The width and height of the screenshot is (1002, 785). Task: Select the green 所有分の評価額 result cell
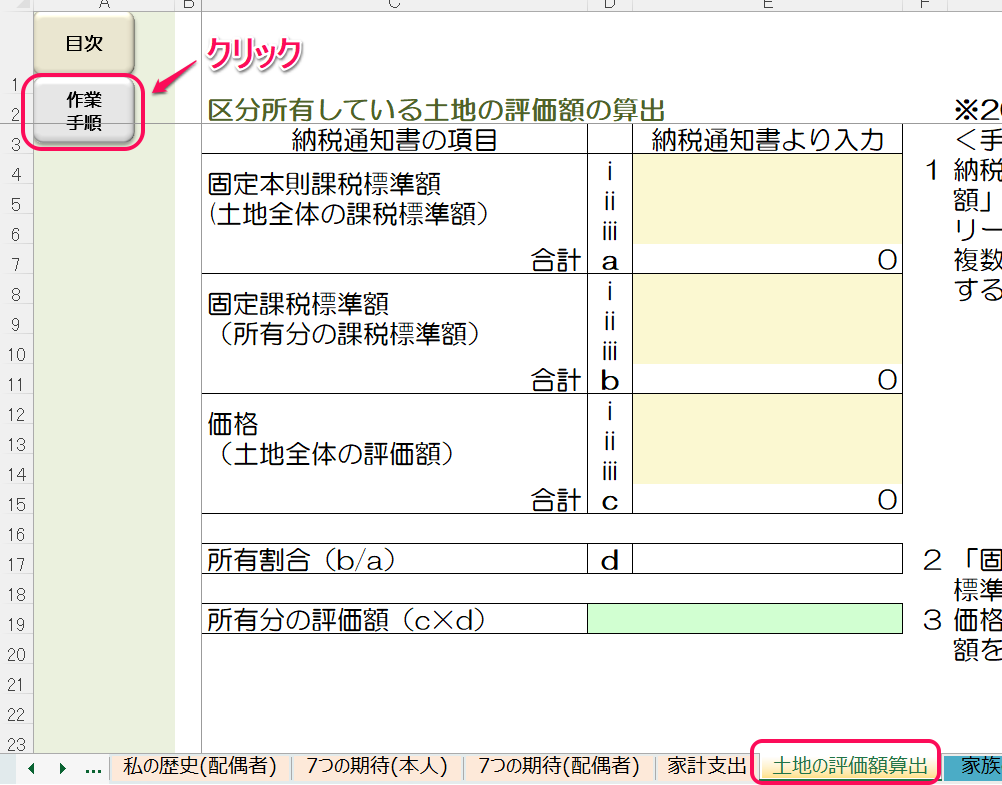(x=744, y=620)
